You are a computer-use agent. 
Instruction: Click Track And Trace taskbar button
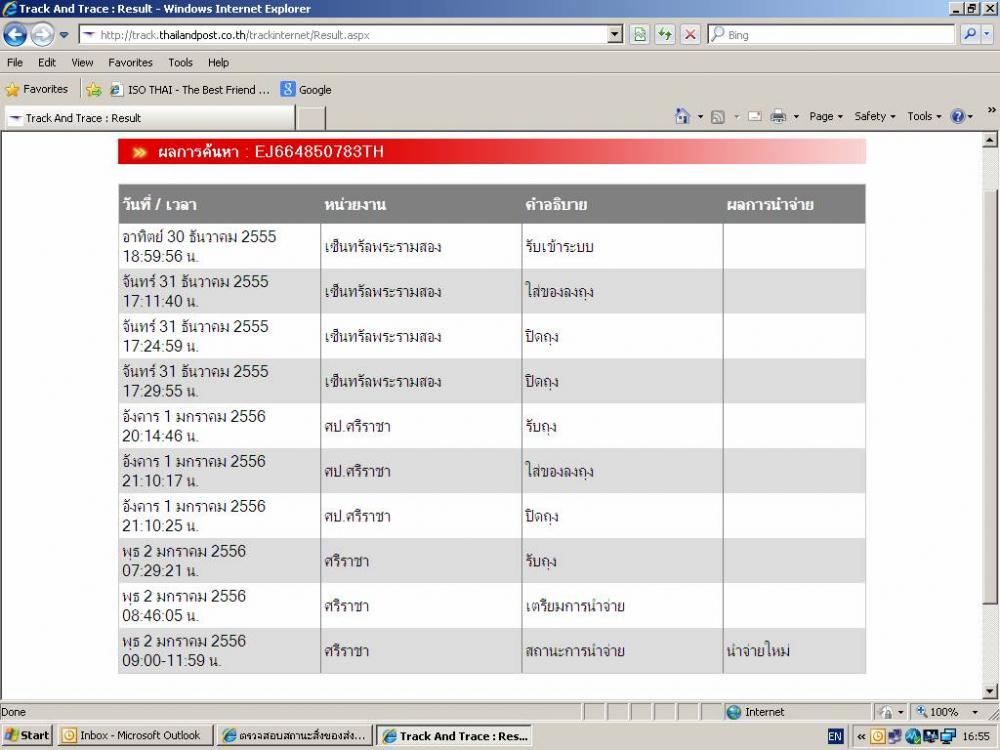point(455,736)
